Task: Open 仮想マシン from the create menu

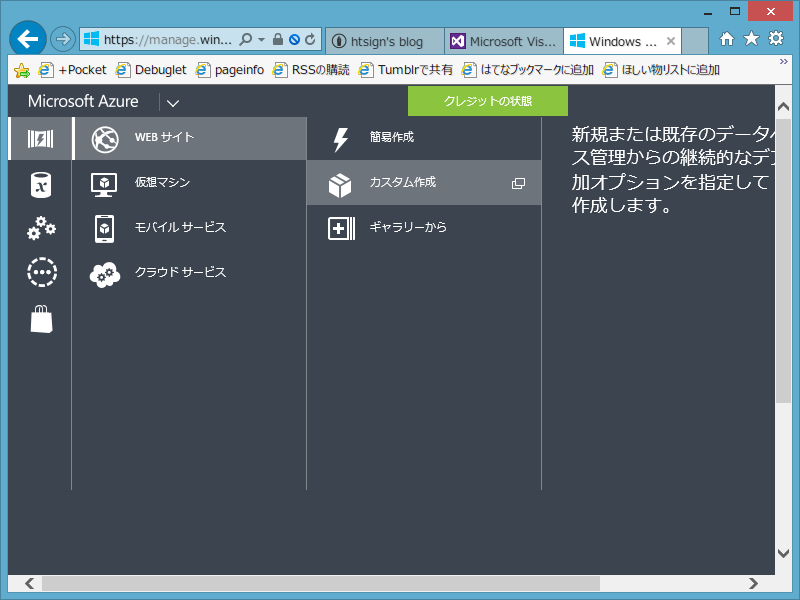Action: pos(104,182)
